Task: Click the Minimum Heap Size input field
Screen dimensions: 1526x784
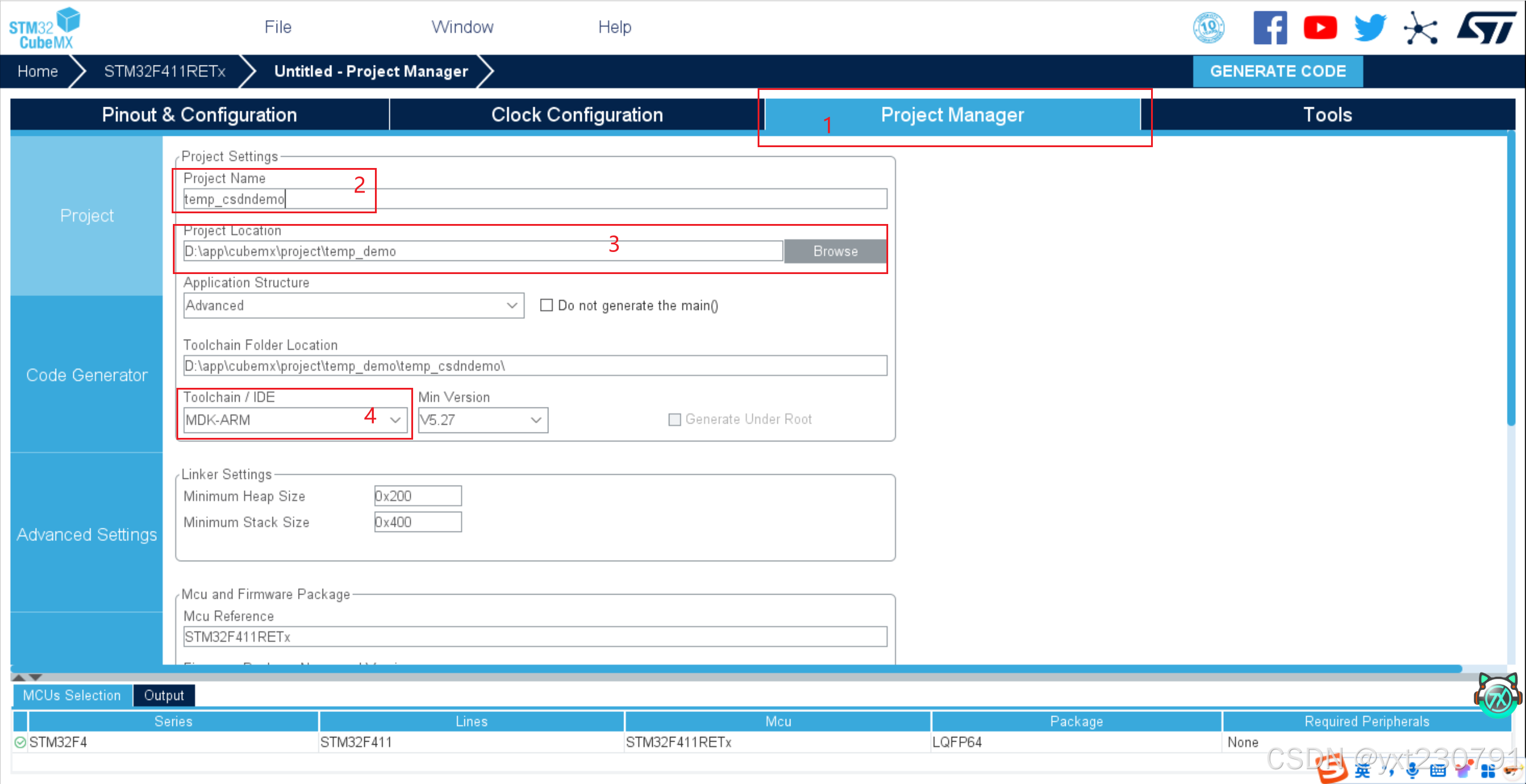Action: [417, 496]
